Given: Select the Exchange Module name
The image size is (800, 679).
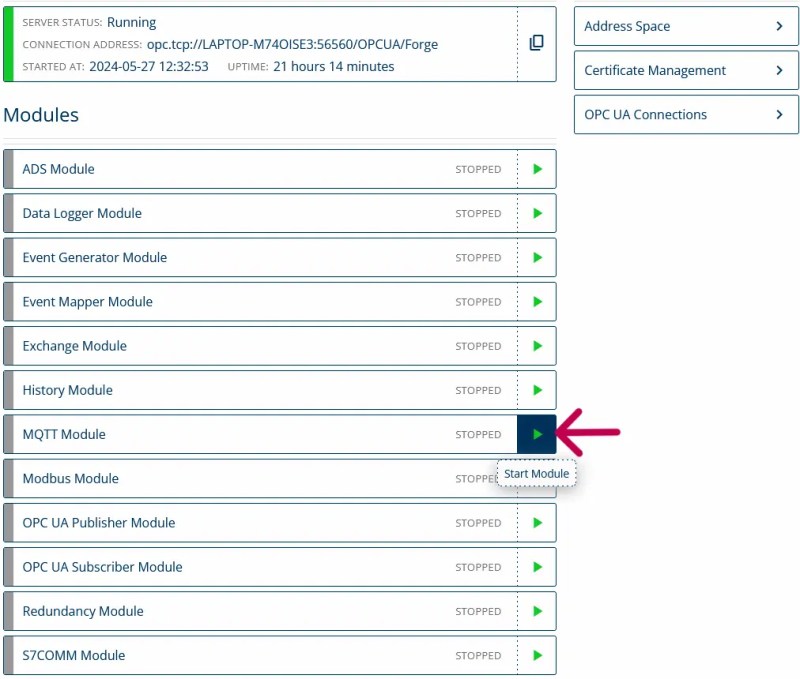Looking at the screenshot, I should [x=74, y=346].
